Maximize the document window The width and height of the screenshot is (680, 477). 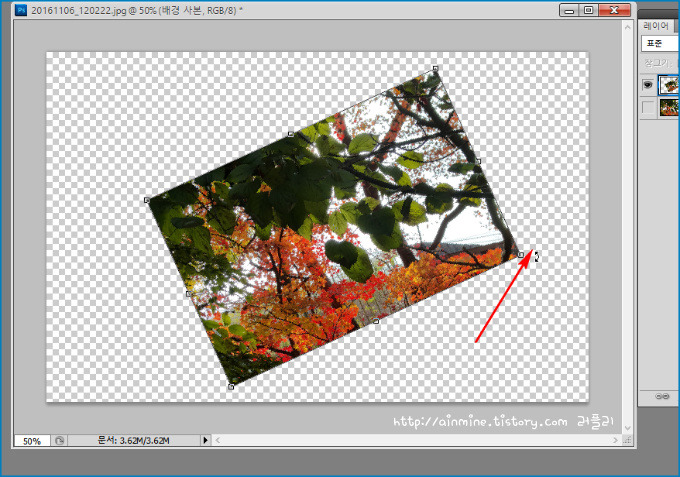pos(588,10)
